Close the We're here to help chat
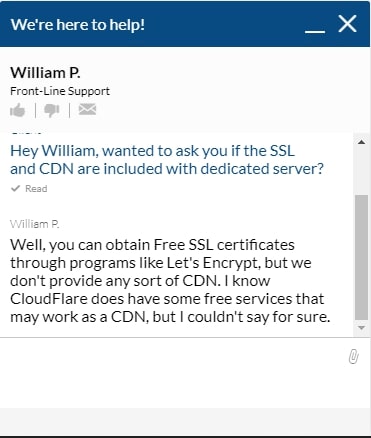 [x=347, y=24]
